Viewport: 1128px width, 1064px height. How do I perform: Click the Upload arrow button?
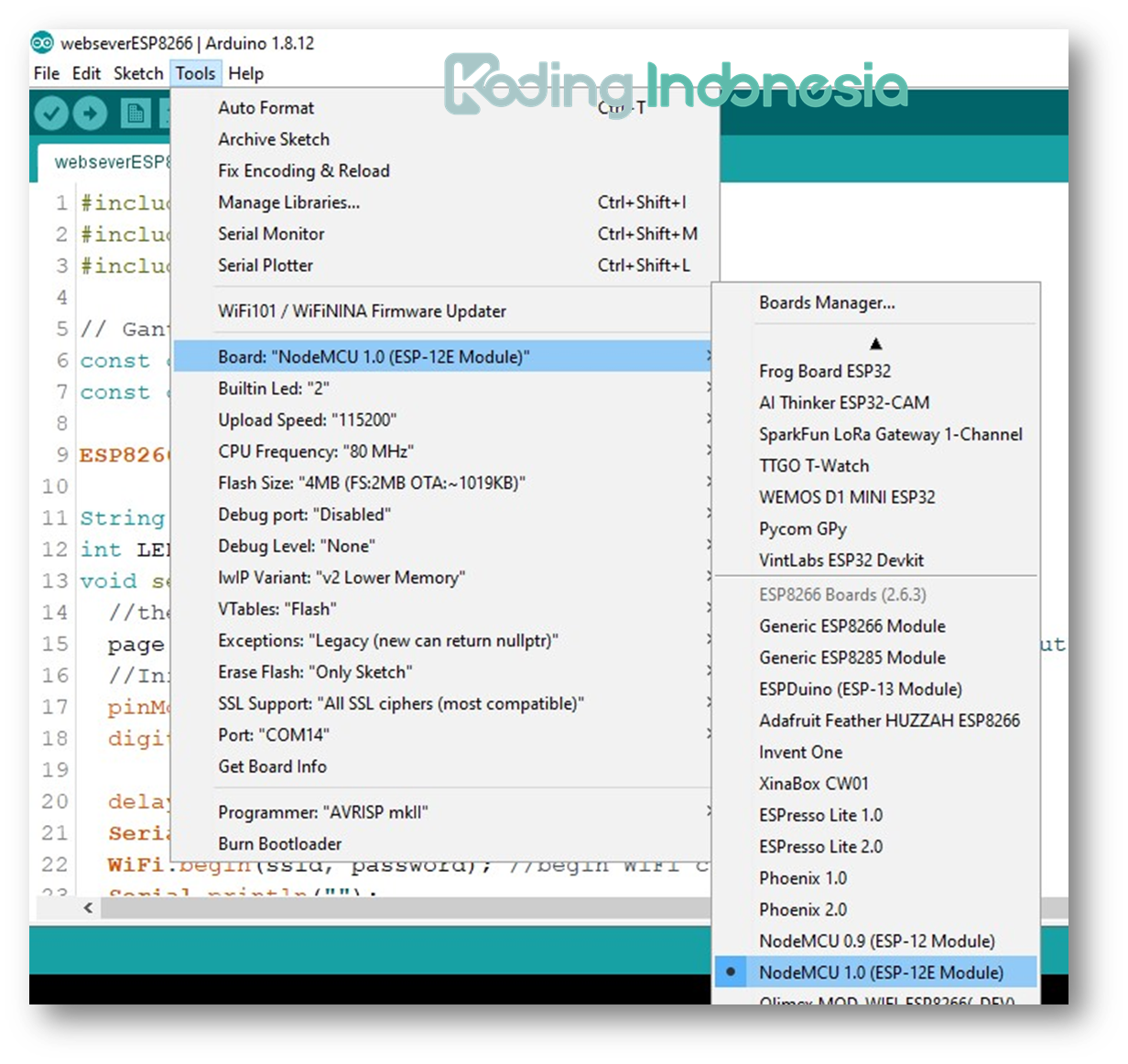pyautogui.click(x=90, y=114)
